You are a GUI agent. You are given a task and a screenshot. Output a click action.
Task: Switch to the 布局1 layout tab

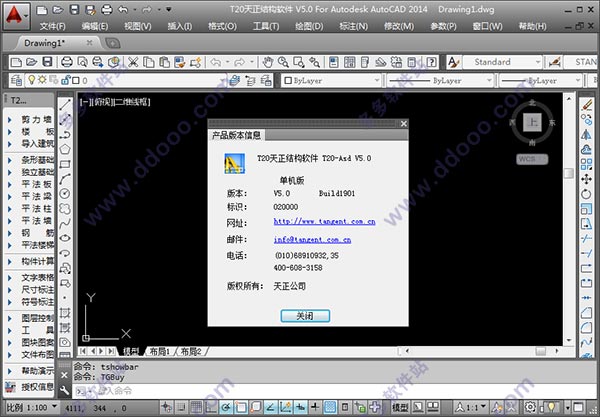(x=160, y=352)
